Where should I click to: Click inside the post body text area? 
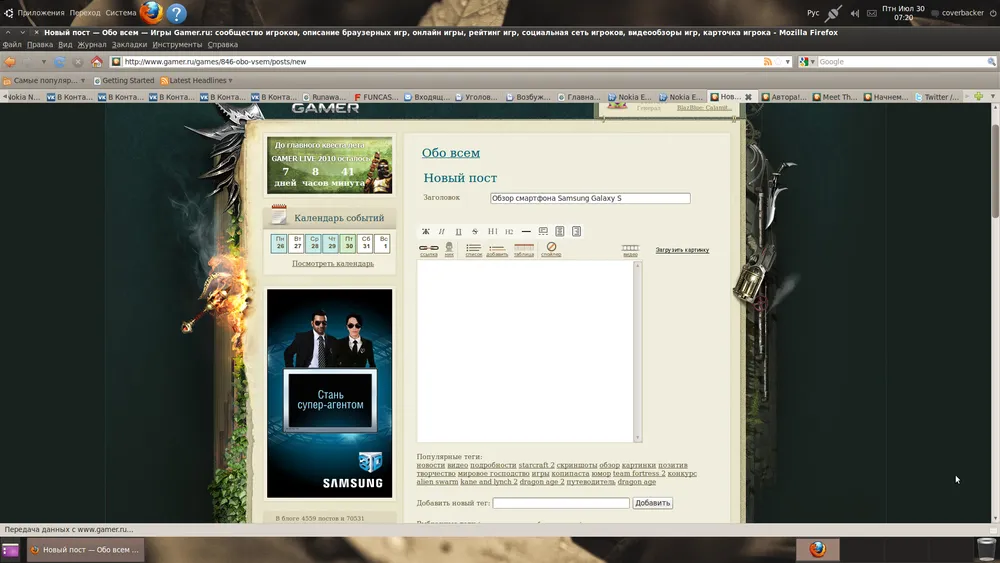pyautogui.click(x=525, y=351)
